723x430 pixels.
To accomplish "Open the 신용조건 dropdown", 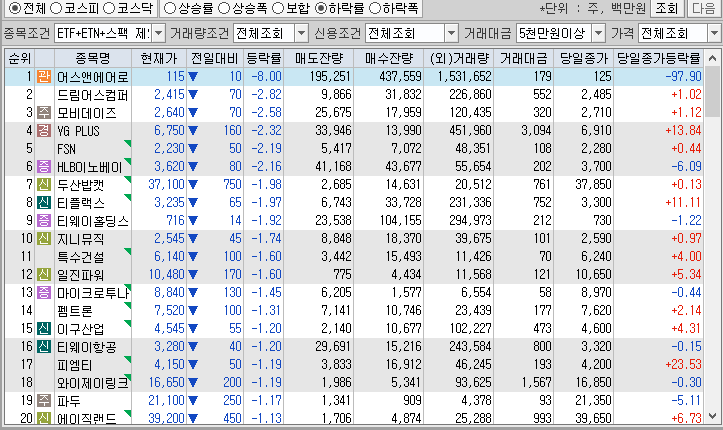I will tap(451, 33).
